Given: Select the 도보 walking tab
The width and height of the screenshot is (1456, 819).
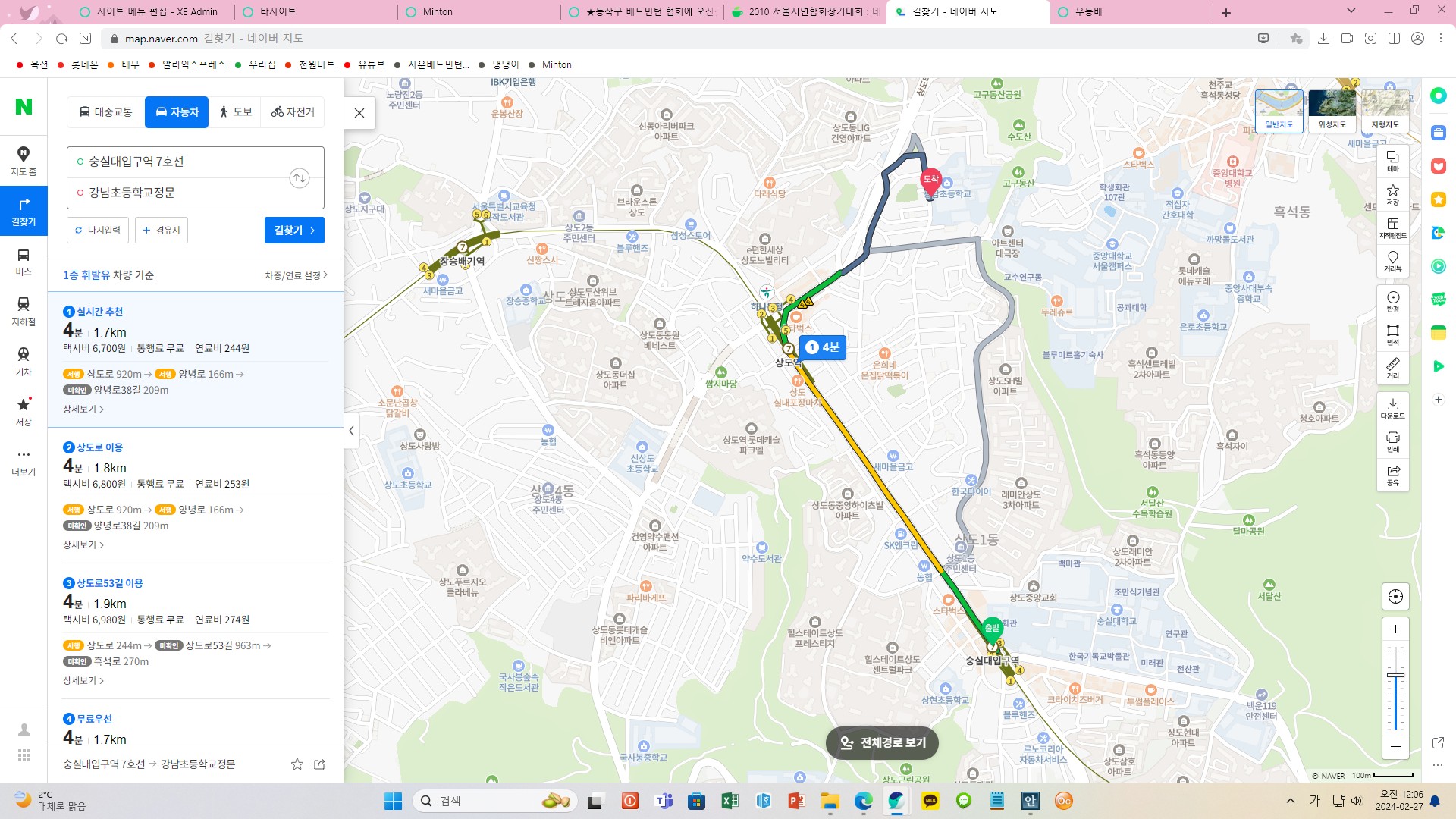Looking at the screenshot, I should pos(235,112).
